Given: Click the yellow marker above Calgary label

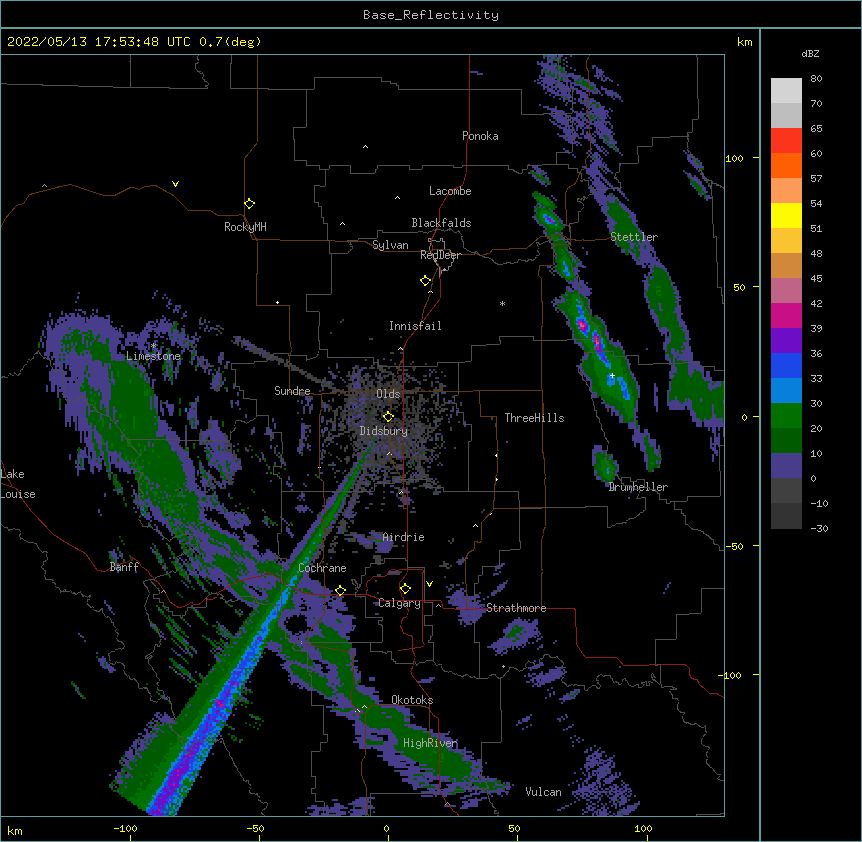Looking at the screenshot, I should click(405, 589).
